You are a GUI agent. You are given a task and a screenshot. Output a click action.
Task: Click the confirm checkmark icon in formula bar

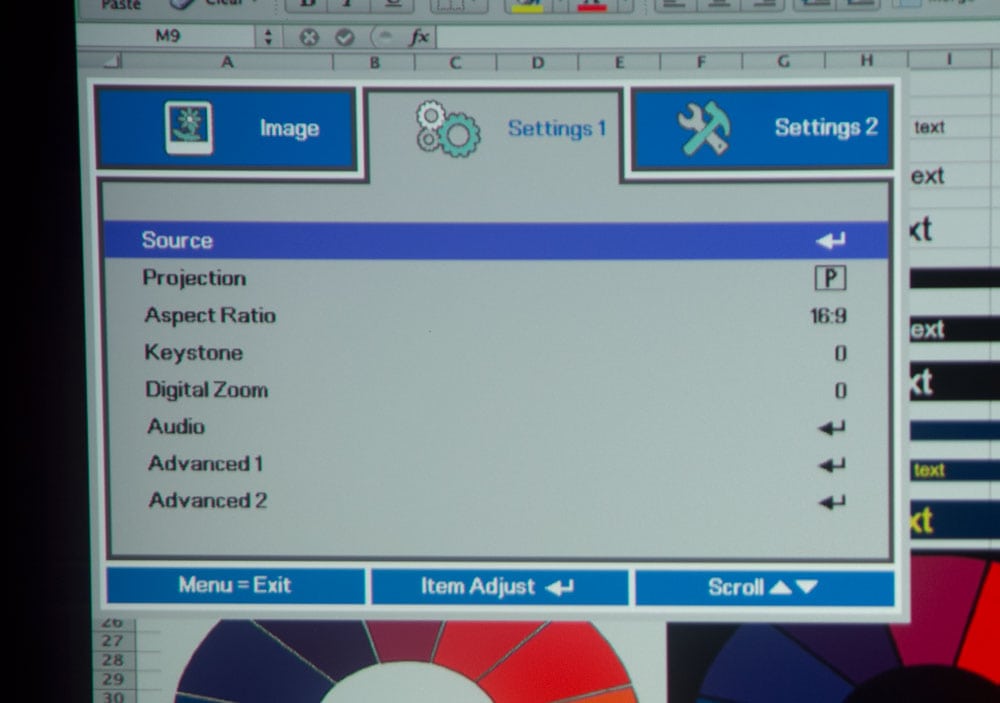click(345, 38)
